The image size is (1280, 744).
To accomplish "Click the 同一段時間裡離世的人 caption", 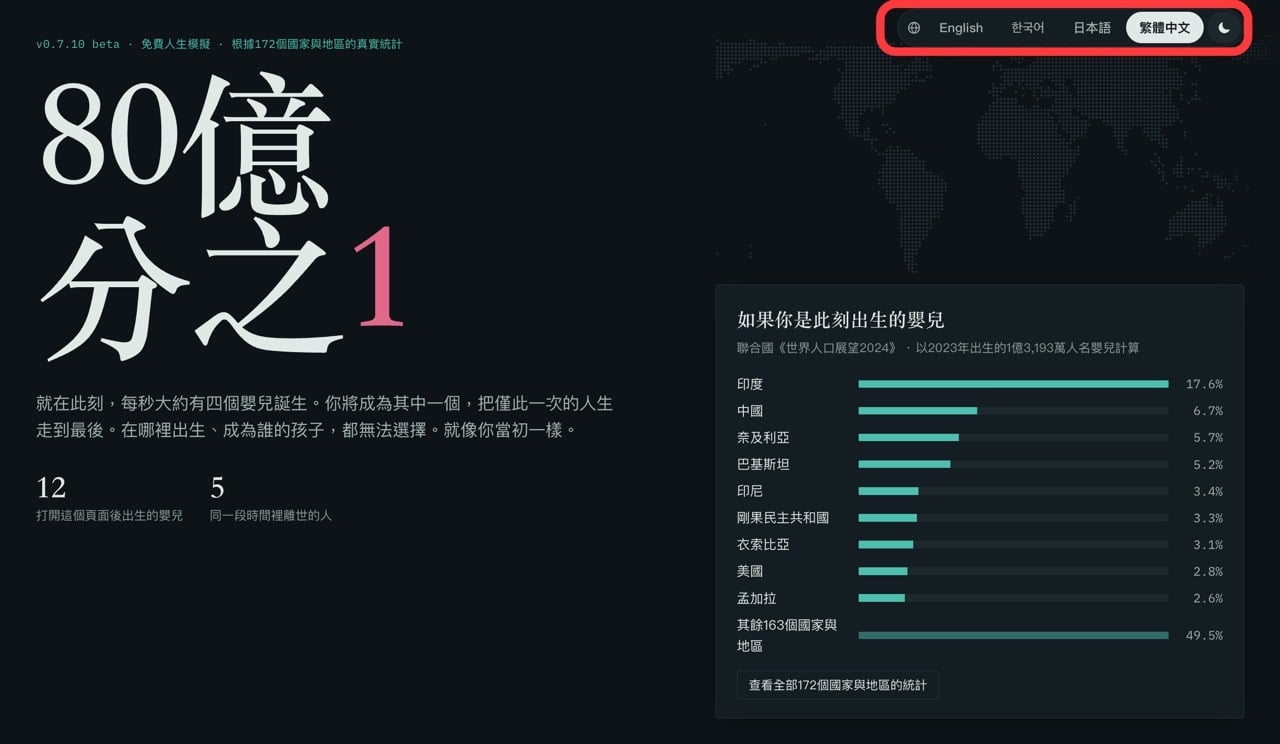I will (x=271, y=515).
